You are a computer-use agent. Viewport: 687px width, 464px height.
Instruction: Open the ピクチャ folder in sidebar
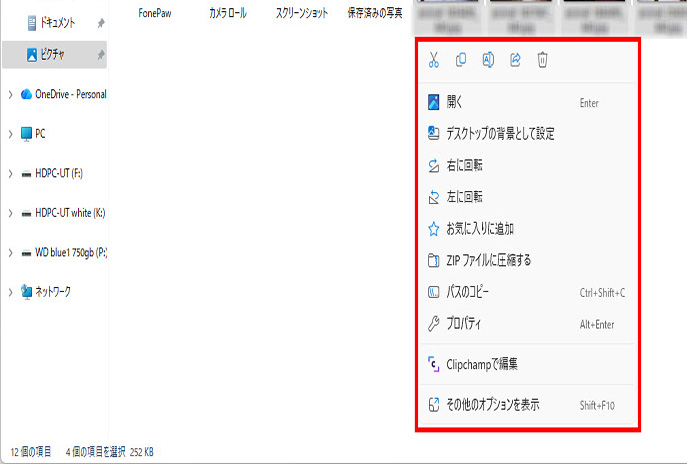50,54
